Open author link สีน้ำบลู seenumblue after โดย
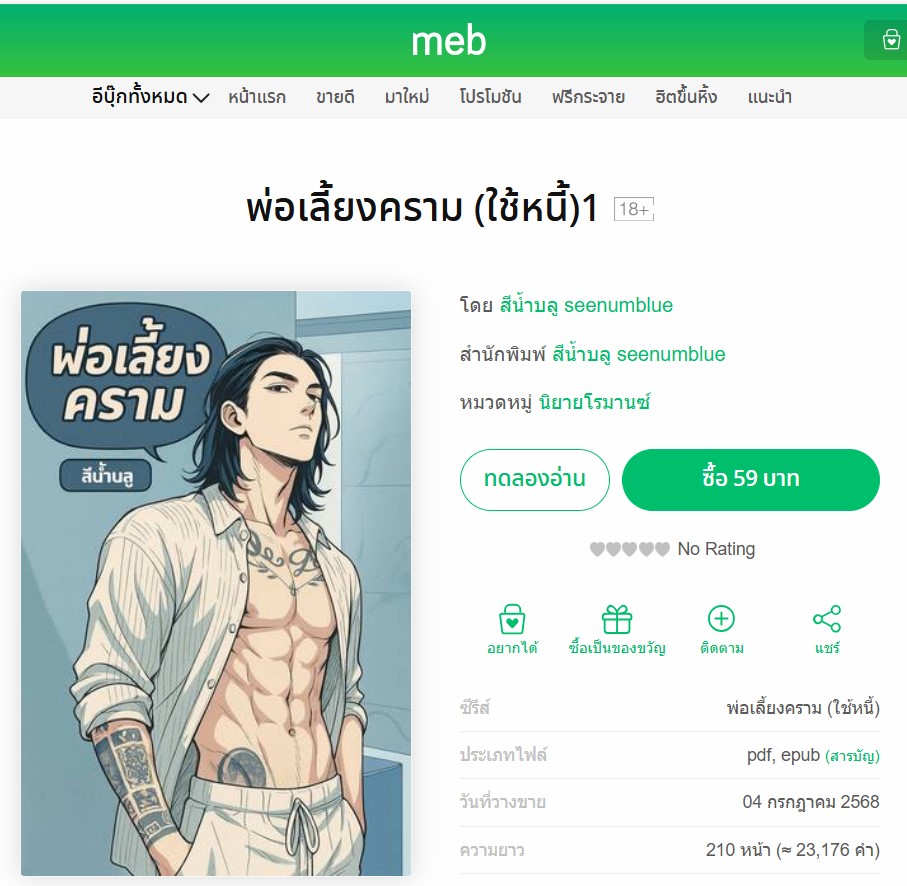This screenshot has height=886, width=907. coord(586,305)
